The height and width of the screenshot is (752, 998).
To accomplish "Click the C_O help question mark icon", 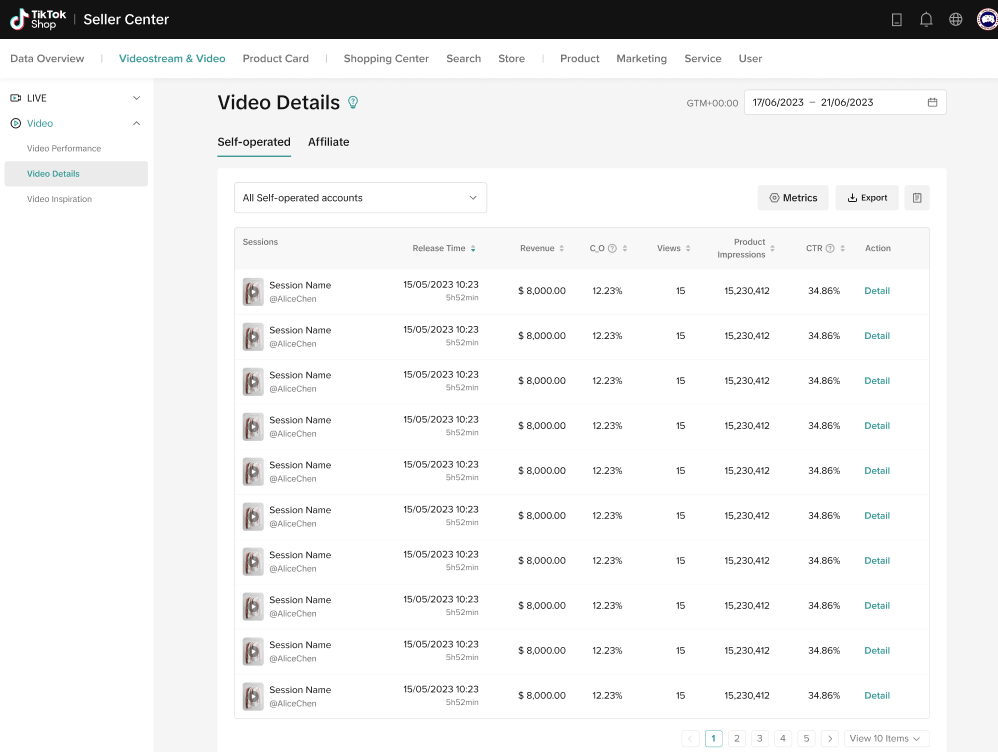I will point(612,249).
